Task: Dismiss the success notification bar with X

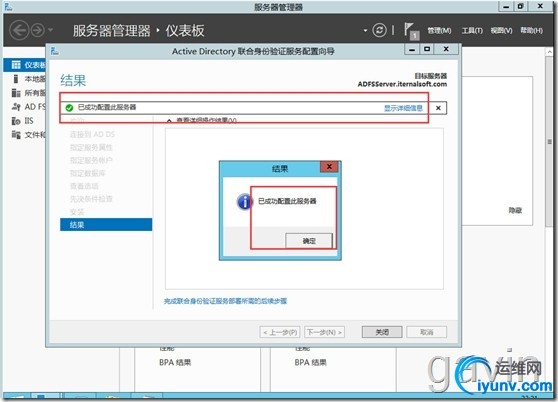Action: tap(438, 108)
